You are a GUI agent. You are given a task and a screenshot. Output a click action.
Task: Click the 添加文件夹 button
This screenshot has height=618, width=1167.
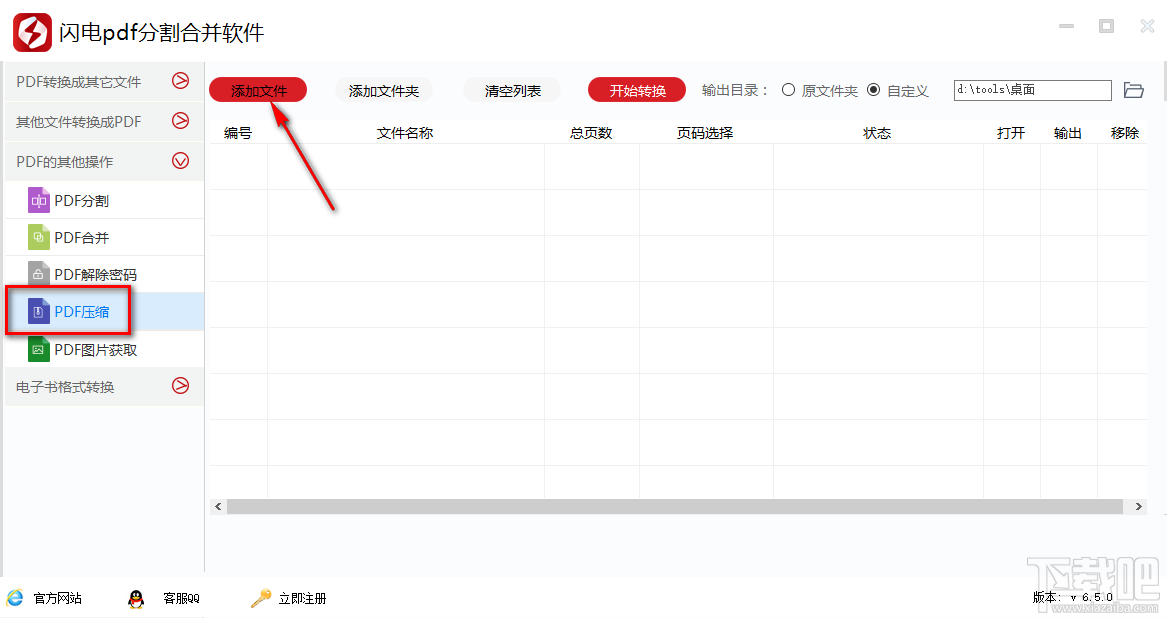tap(383, 90)
